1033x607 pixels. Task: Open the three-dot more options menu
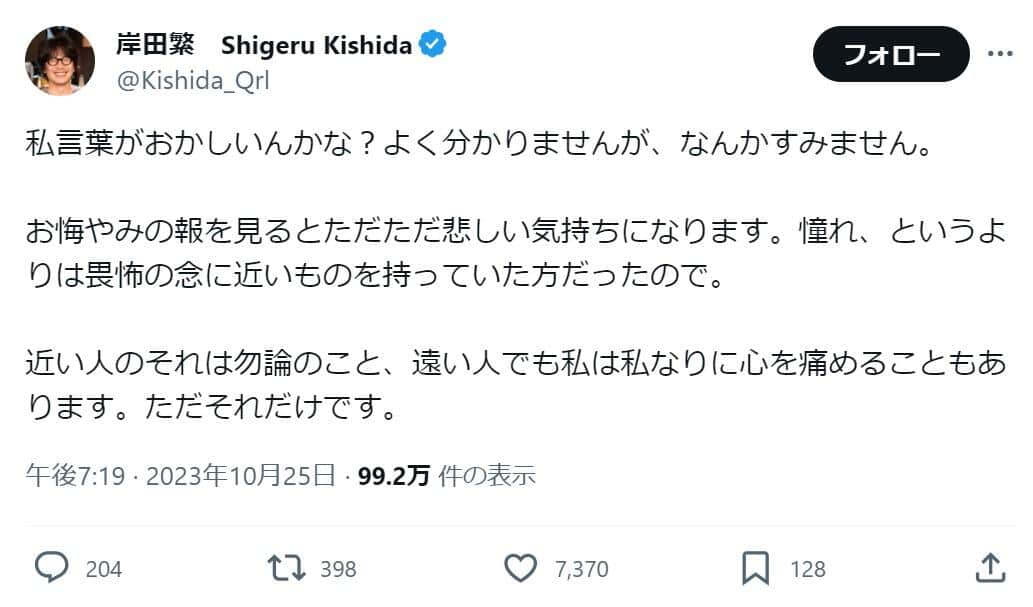pyautogui.click(x=1000, y=53)
